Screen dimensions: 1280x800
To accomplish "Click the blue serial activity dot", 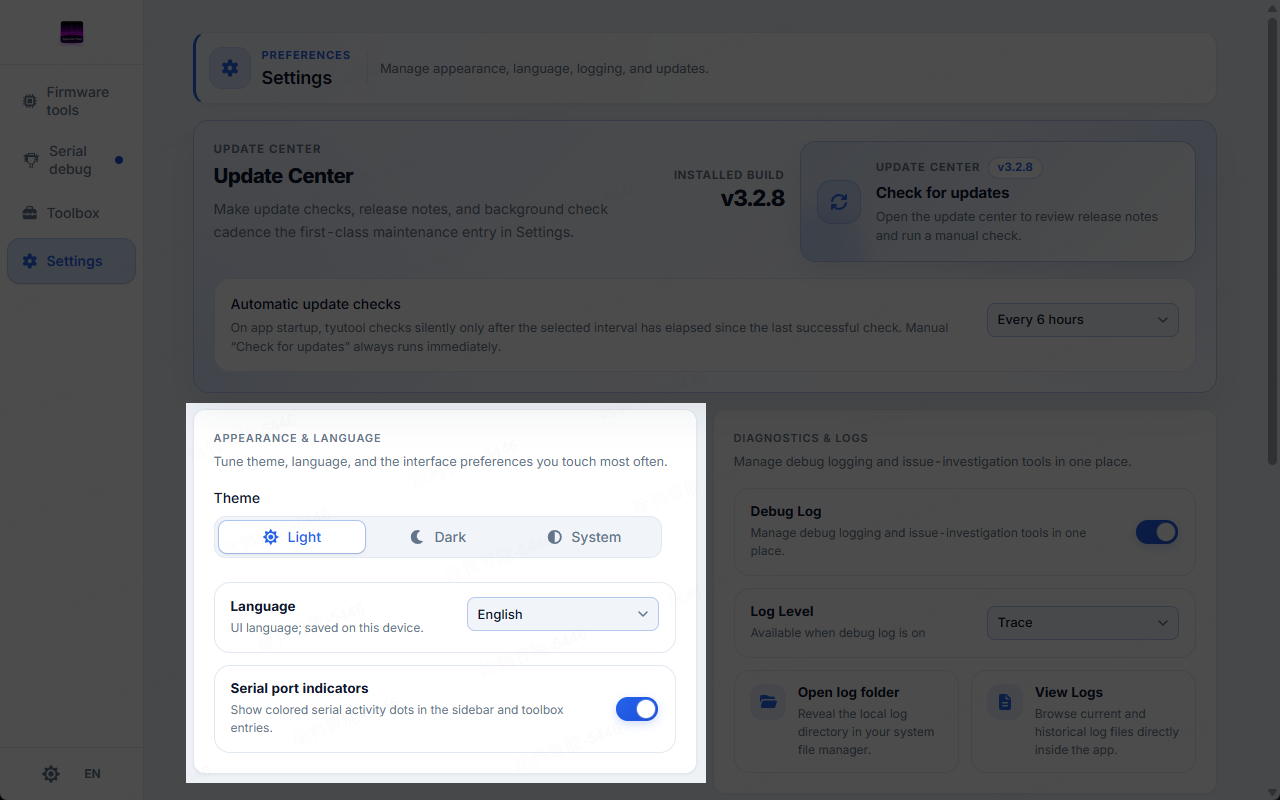I will point(119,160).
